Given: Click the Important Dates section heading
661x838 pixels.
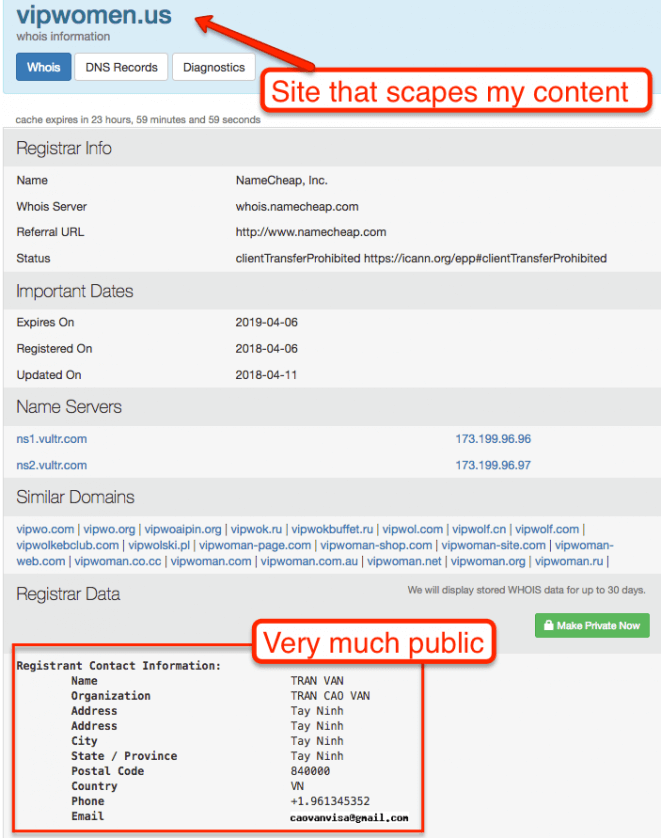Looking at the screenshot, I should point(75,291).
